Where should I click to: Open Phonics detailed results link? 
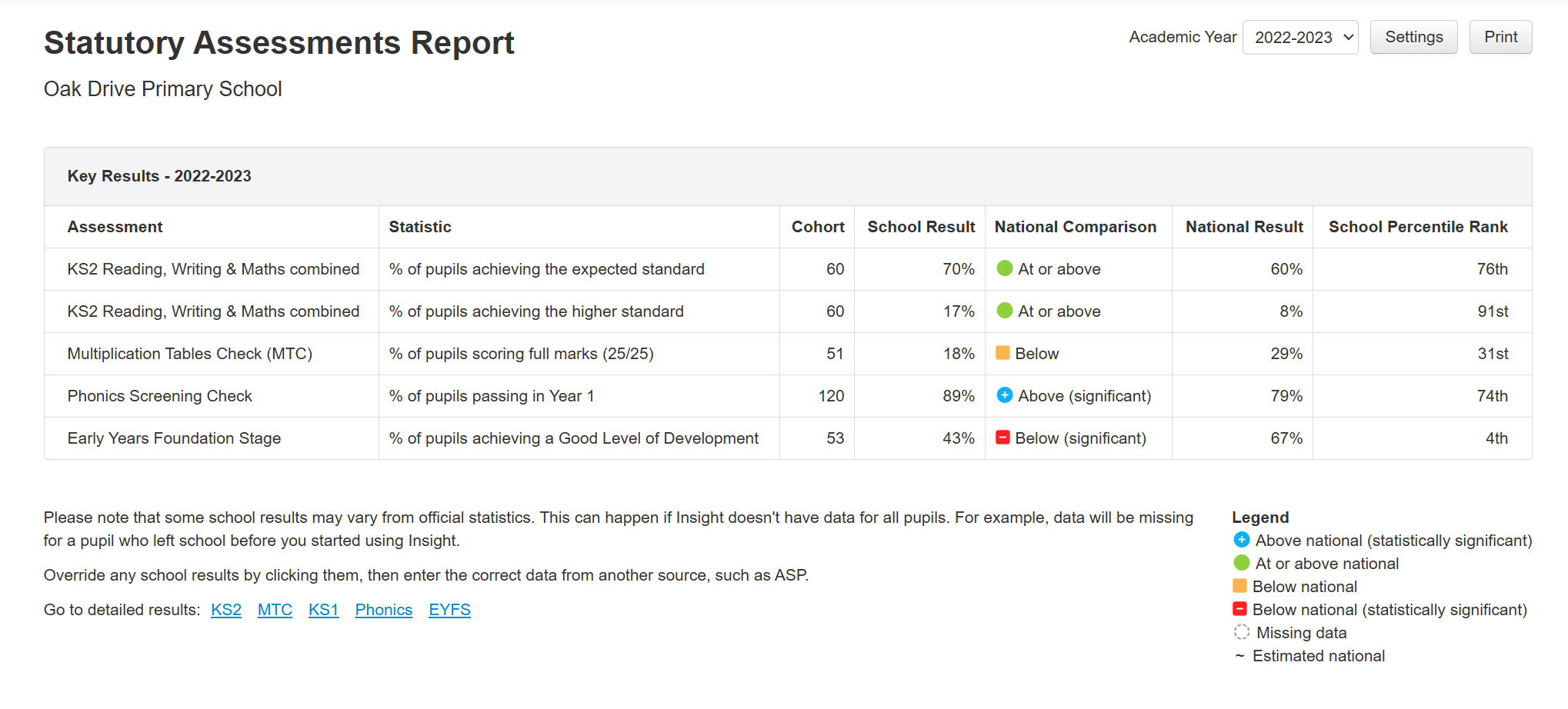tap(383, 610)
